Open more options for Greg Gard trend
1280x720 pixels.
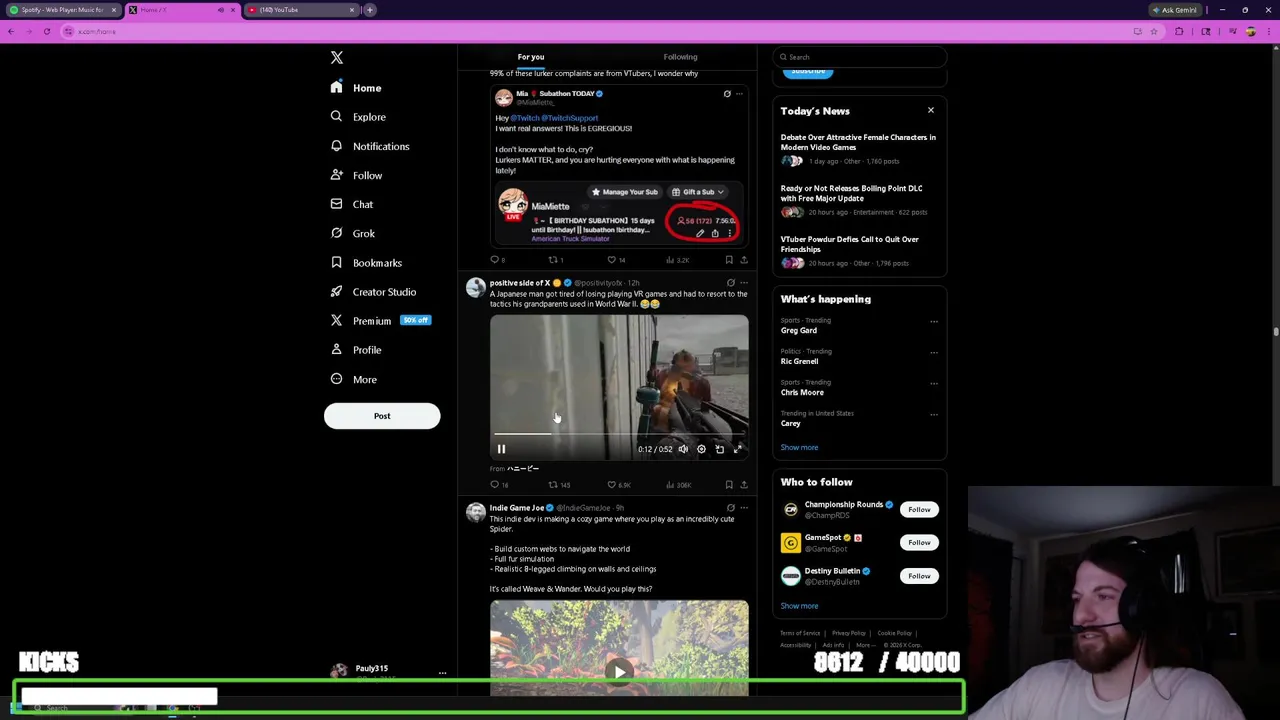[x=934, y=321]
